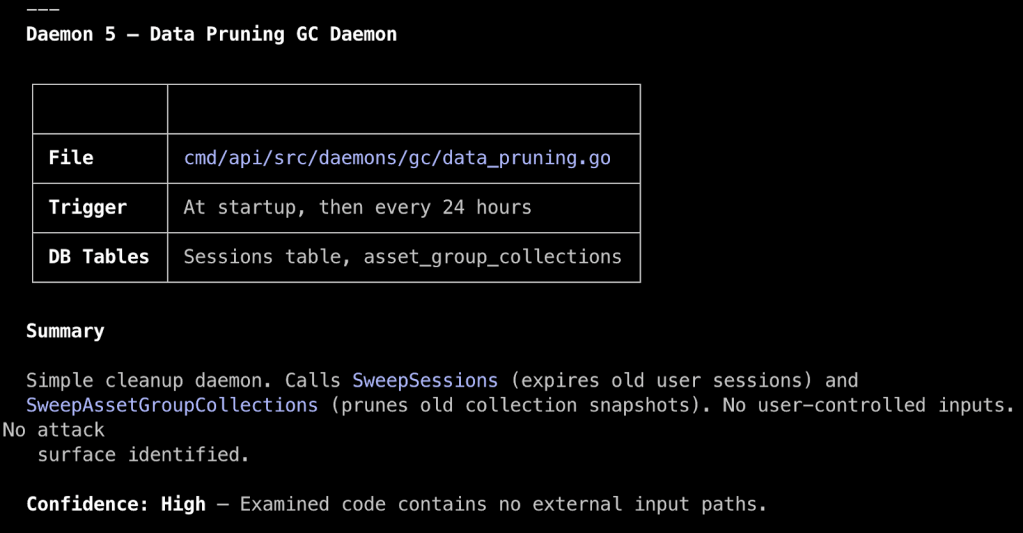Click the DB Tables label cell
This screenshot has width=1023, height=533.
99,257
